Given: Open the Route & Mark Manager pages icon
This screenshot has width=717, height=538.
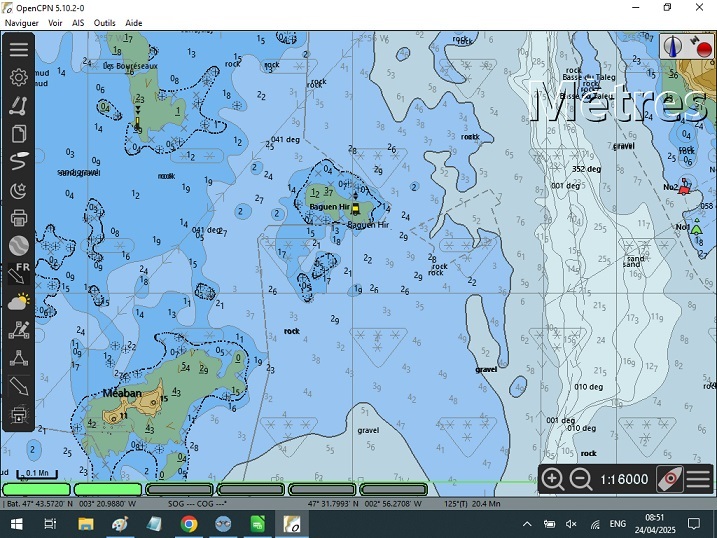Looking at the screenshot, I should (19, 134).
